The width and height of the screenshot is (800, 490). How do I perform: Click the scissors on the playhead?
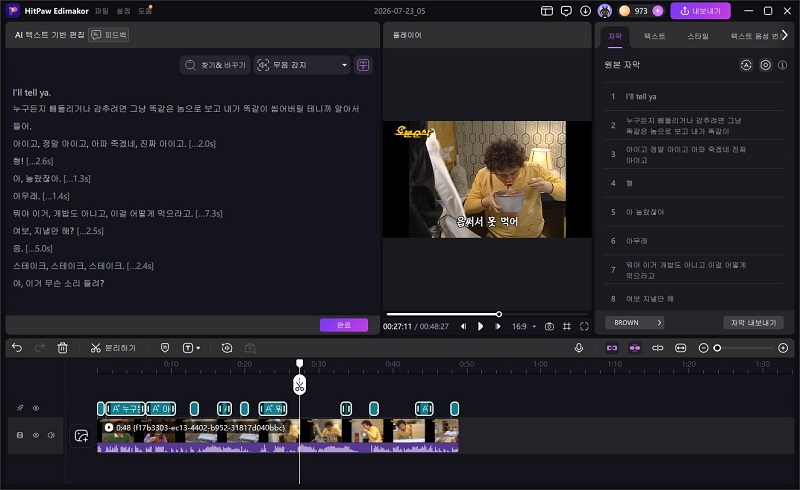(x=299, y=385)
